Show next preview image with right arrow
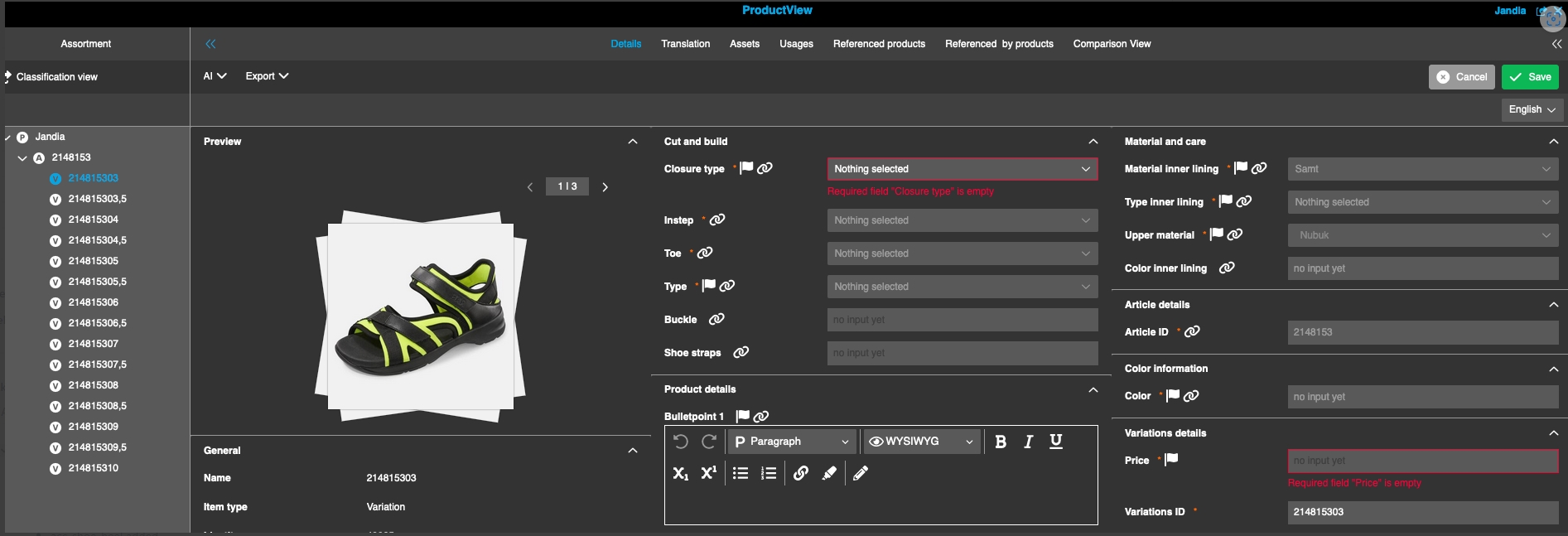1568x536 pixels. (x=605, y=187)
